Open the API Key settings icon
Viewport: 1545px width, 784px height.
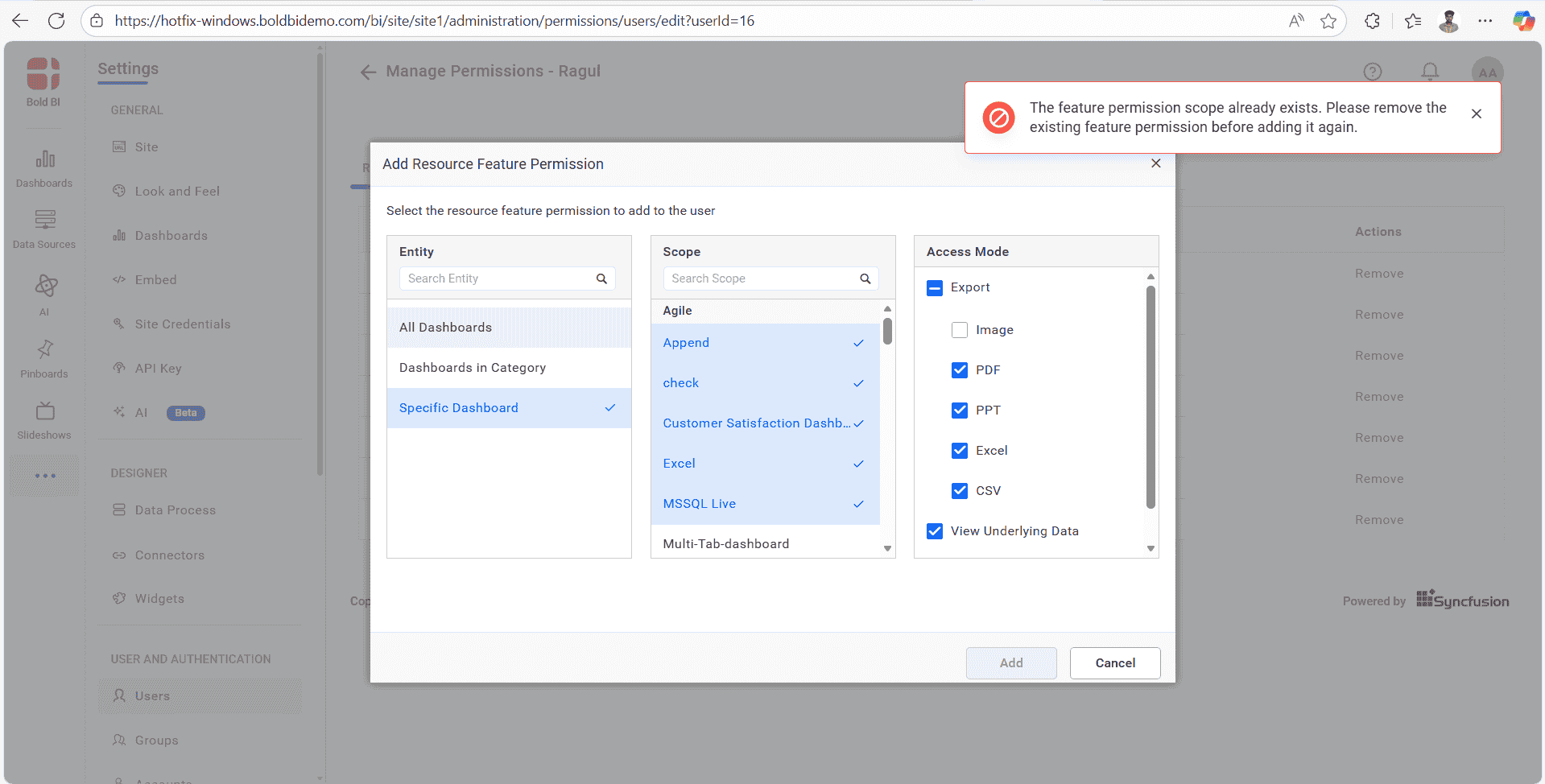119,368
